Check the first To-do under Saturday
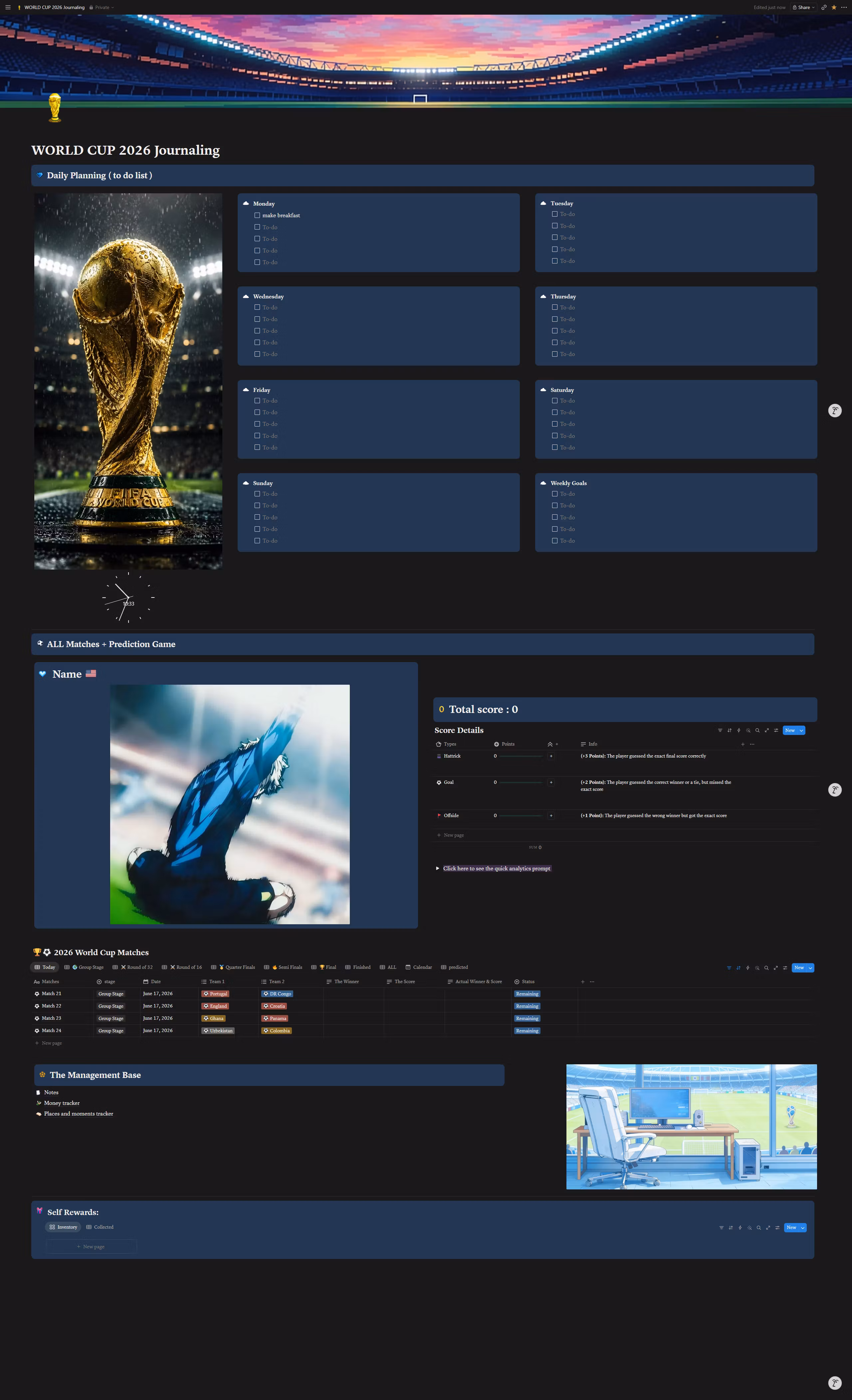852x1400 pixels. point(554,401)
